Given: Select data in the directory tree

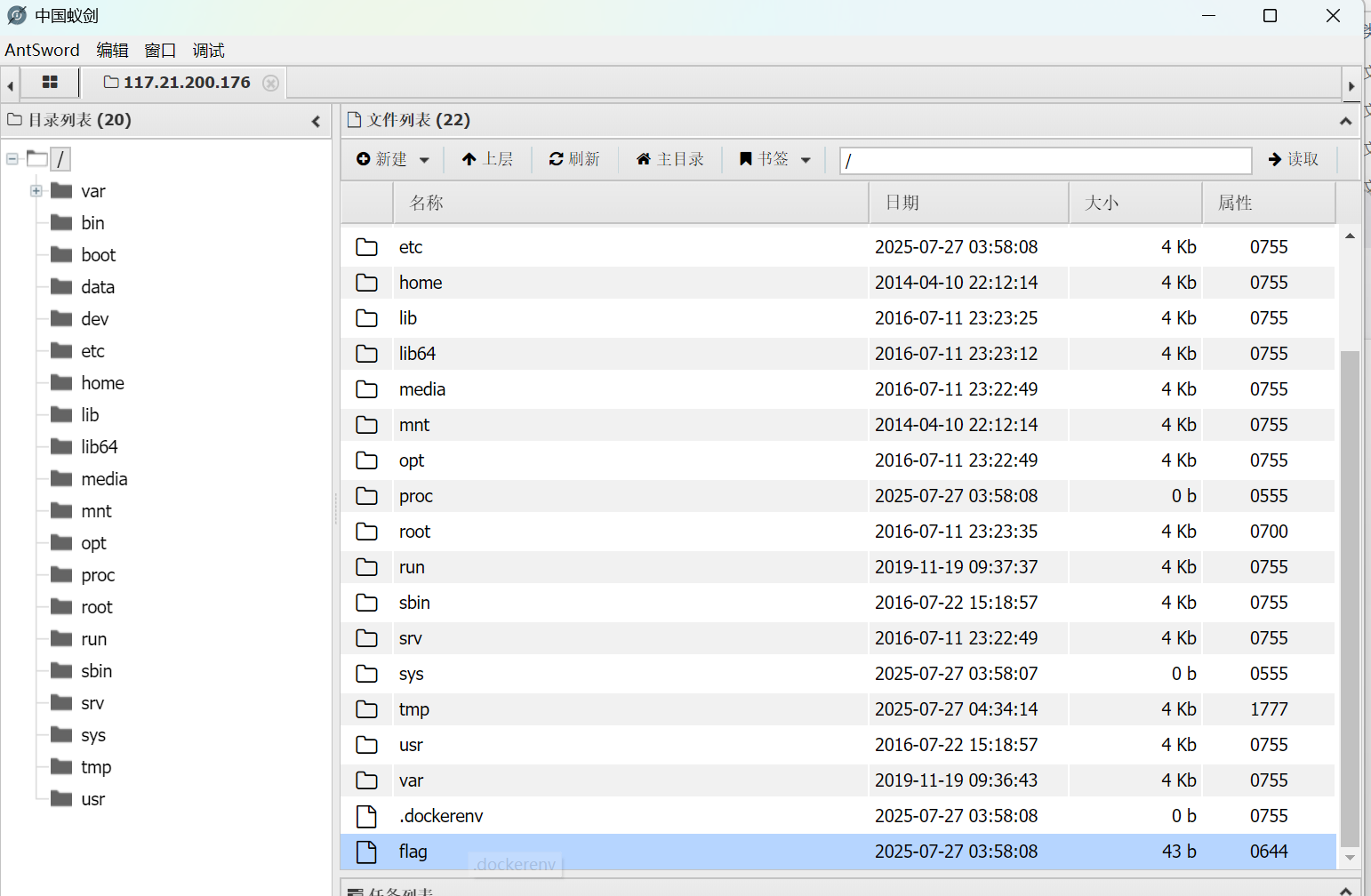Looking at the screenshot, I should (x=98, y=287).
